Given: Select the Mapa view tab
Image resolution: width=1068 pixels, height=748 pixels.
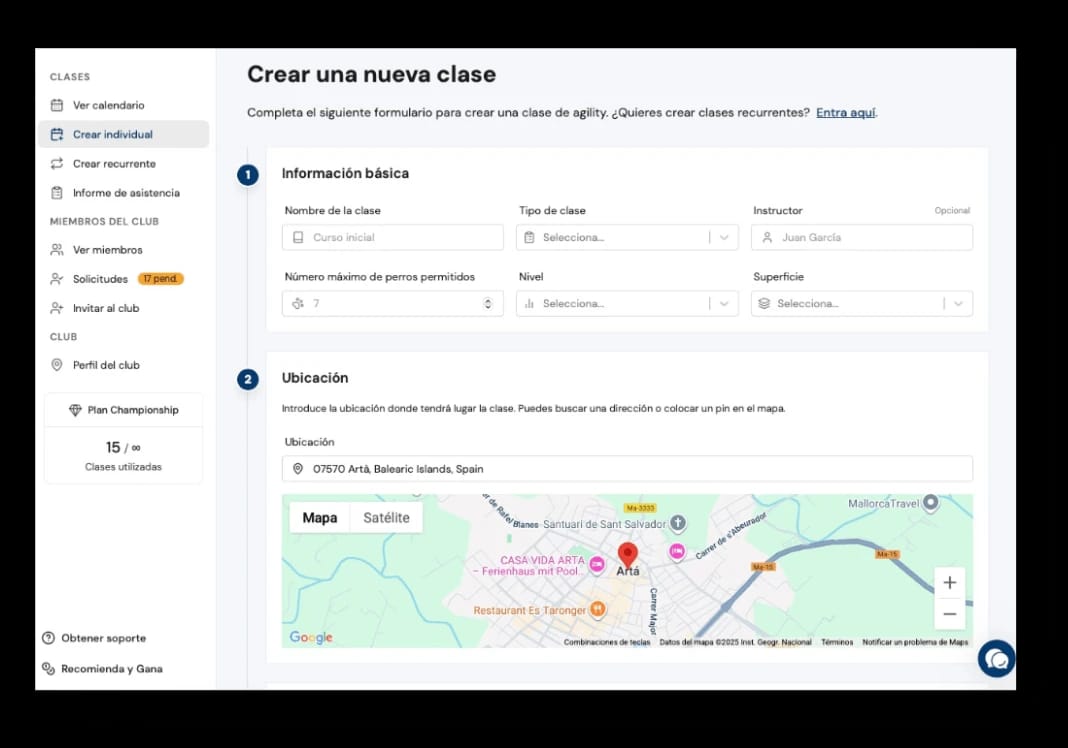Looking at the screenshot, I should [319, 518].
